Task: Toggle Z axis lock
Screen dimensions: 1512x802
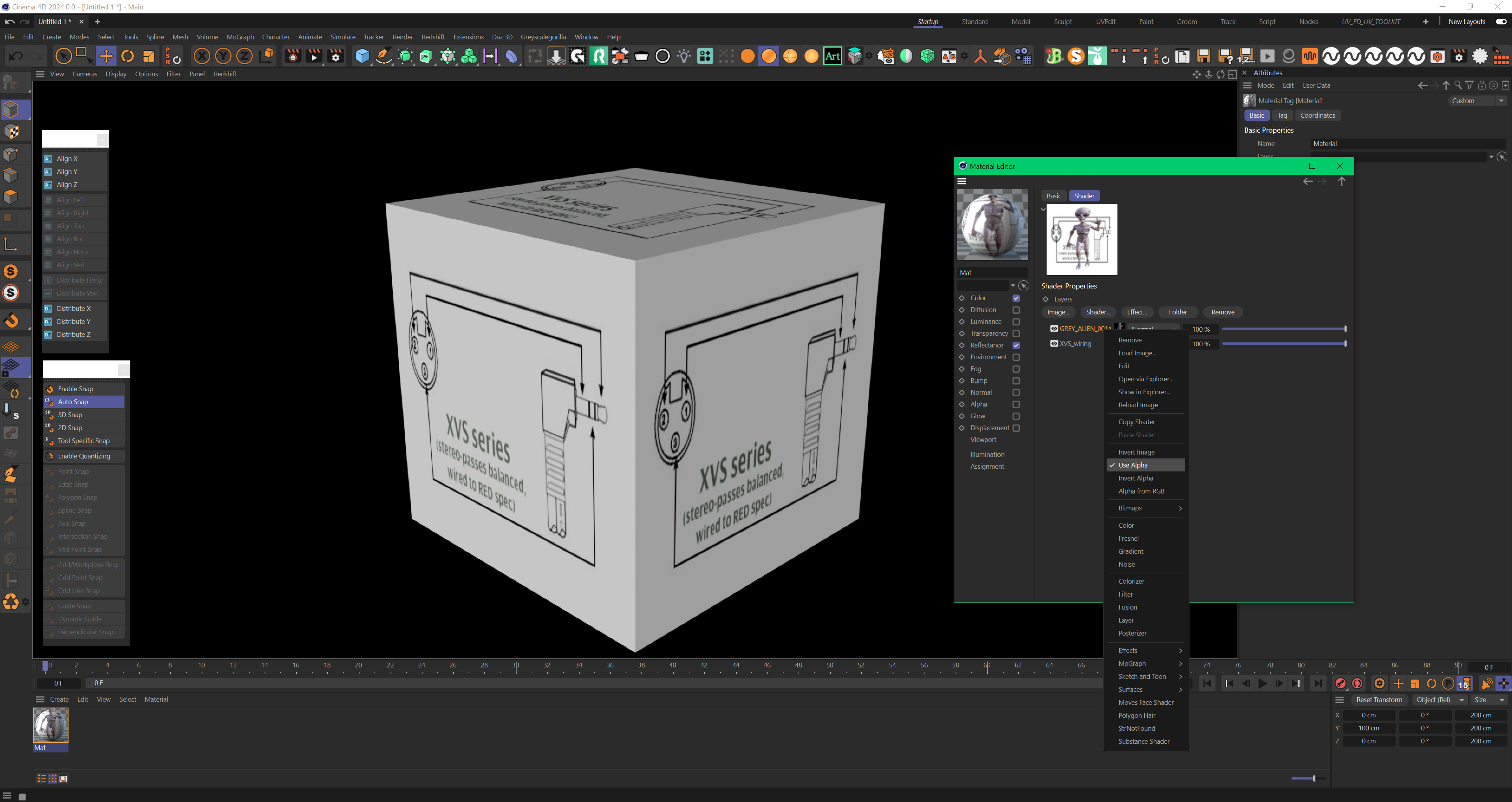Action: [x=244, y=56]
